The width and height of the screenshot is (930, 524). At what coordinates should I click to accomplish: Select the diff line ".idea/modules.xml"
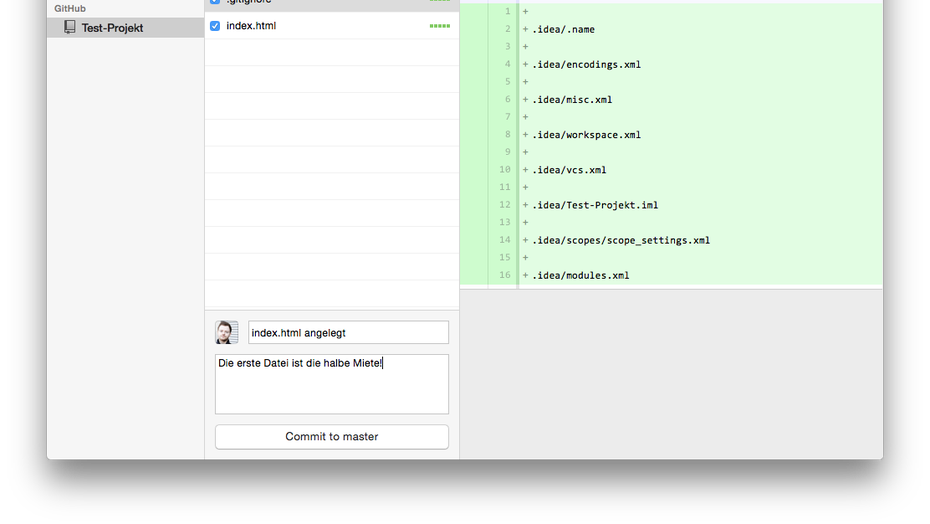pyautogui.click(x=580, y=275)
